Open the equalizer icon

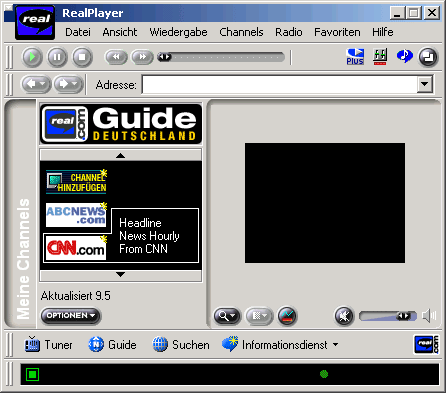point(380,57)
